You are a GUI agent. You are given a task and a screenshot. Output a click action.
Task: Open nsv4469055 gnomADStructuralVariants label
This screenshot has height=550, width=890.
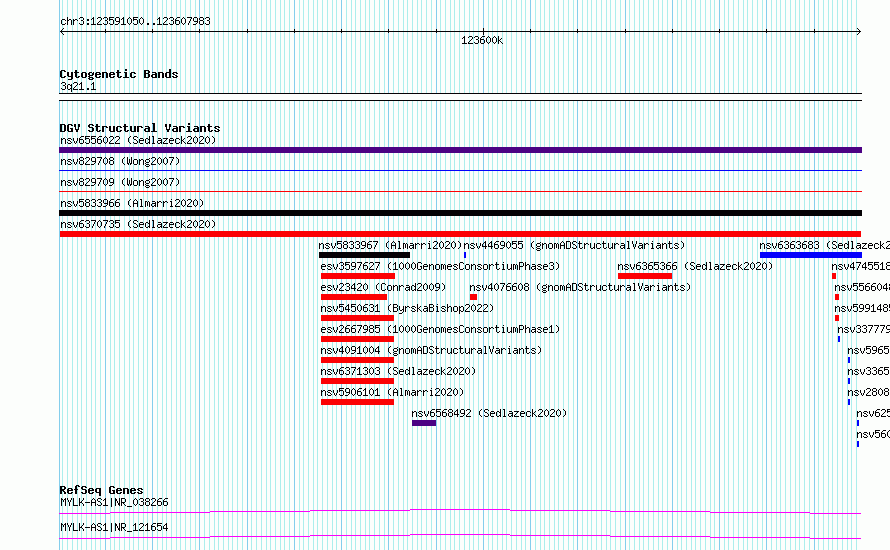[574, 245]
